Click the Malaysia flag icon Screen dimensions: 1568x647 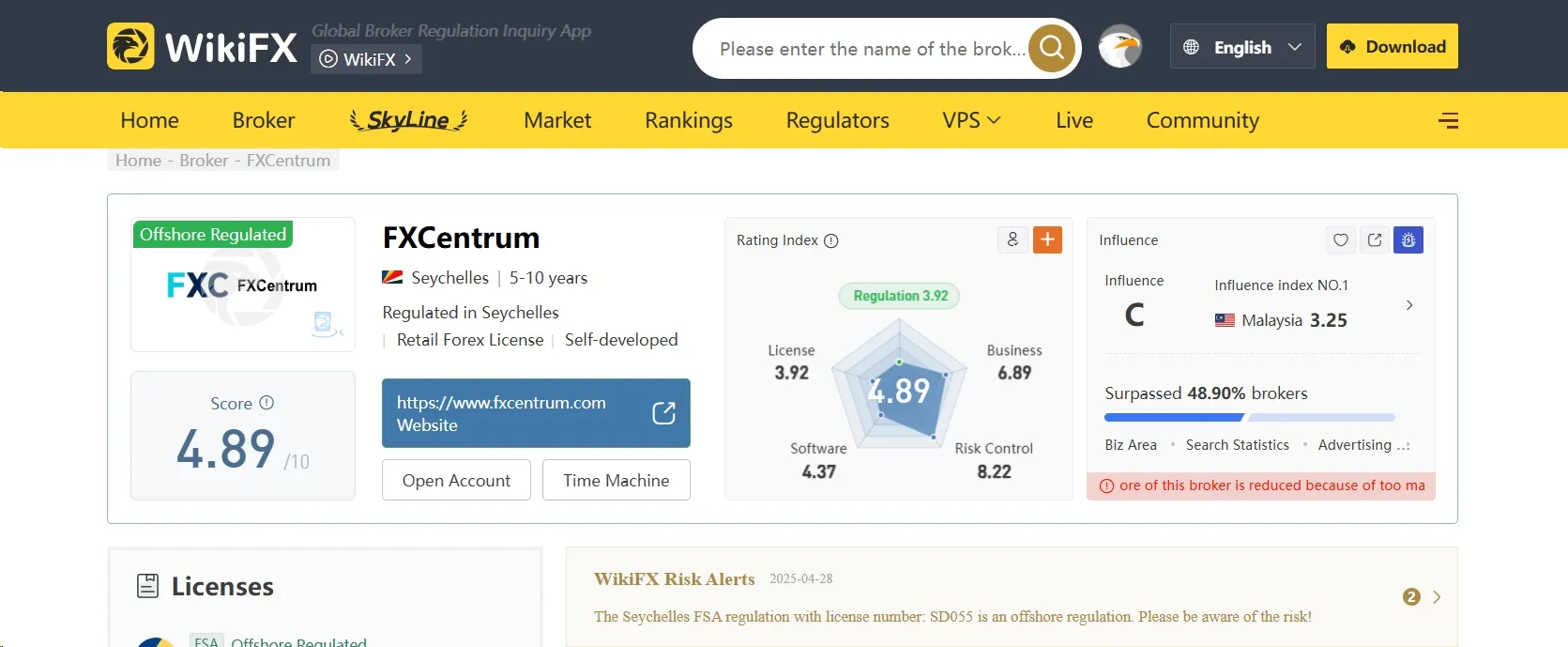(1225, 320)
